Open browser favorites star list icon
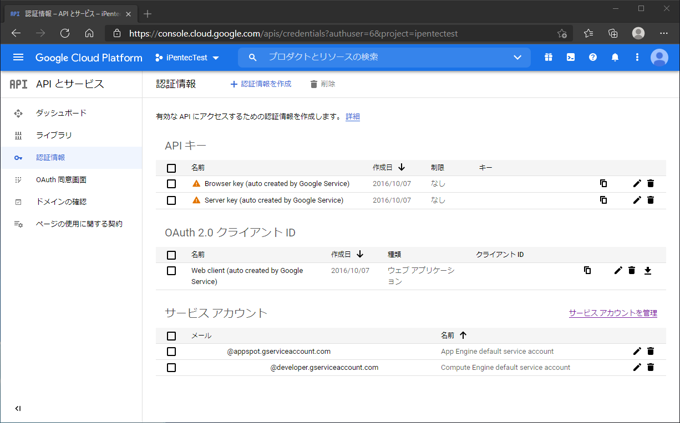The image size is (680, 423). pos(588,33)
